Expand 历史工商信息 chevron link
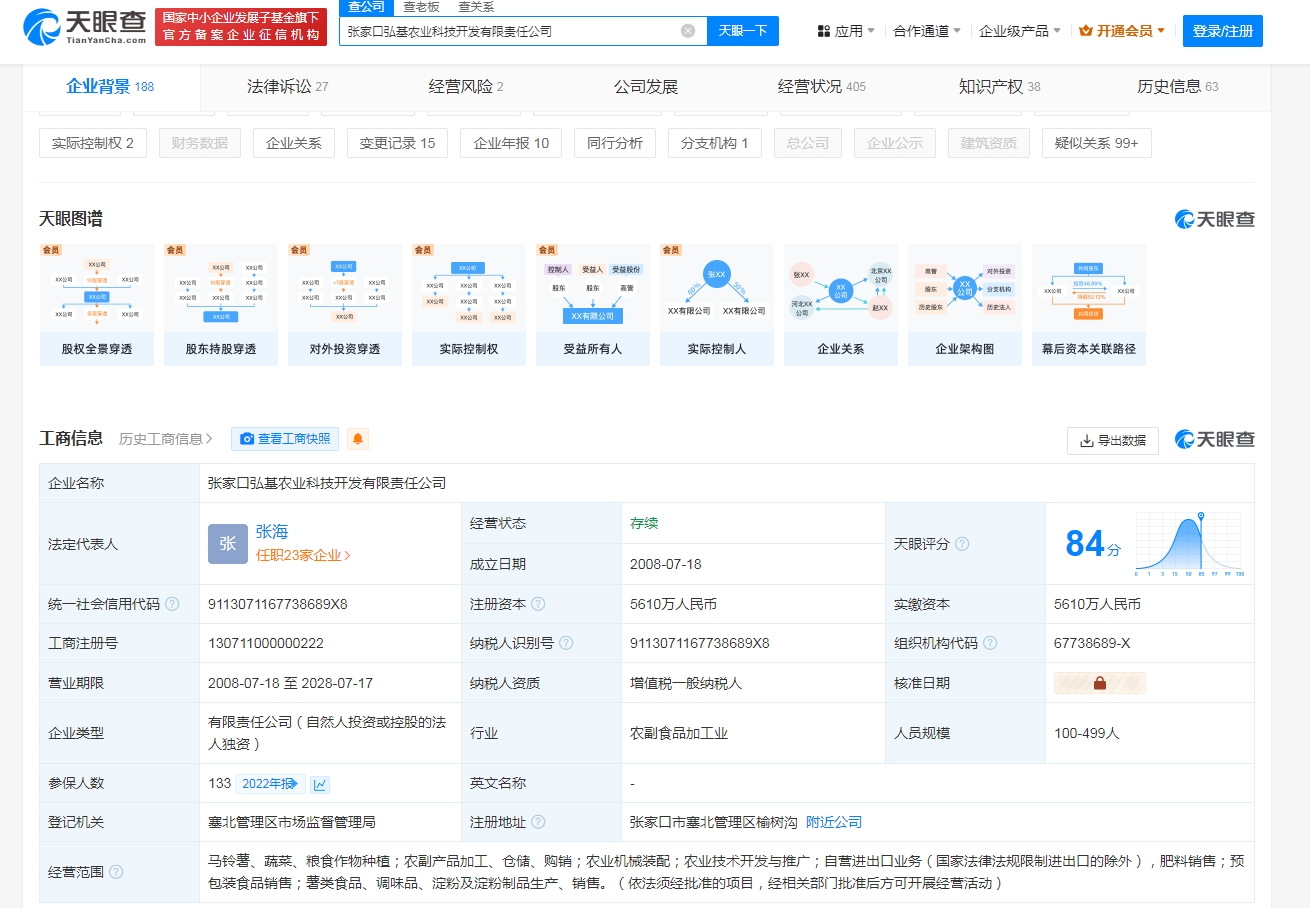The height and width of the screenshot is (908, 1310). (x=166, y=439)
